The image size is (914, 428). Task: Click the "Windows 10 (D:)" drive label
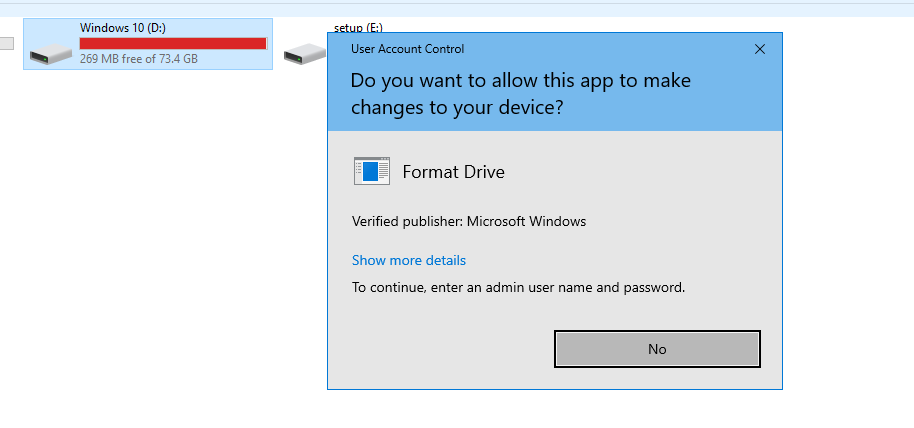[122, 28]
